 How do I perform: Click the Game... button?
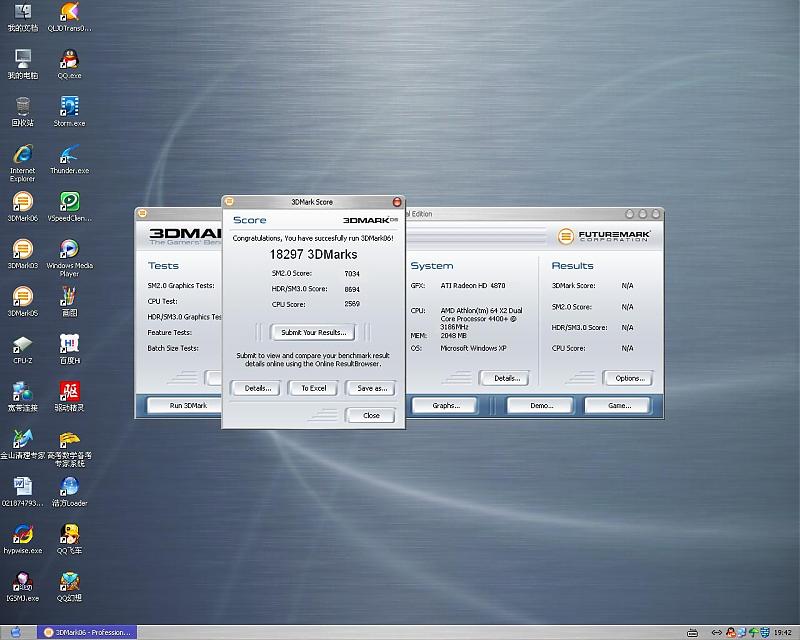(x=619, y=405)
